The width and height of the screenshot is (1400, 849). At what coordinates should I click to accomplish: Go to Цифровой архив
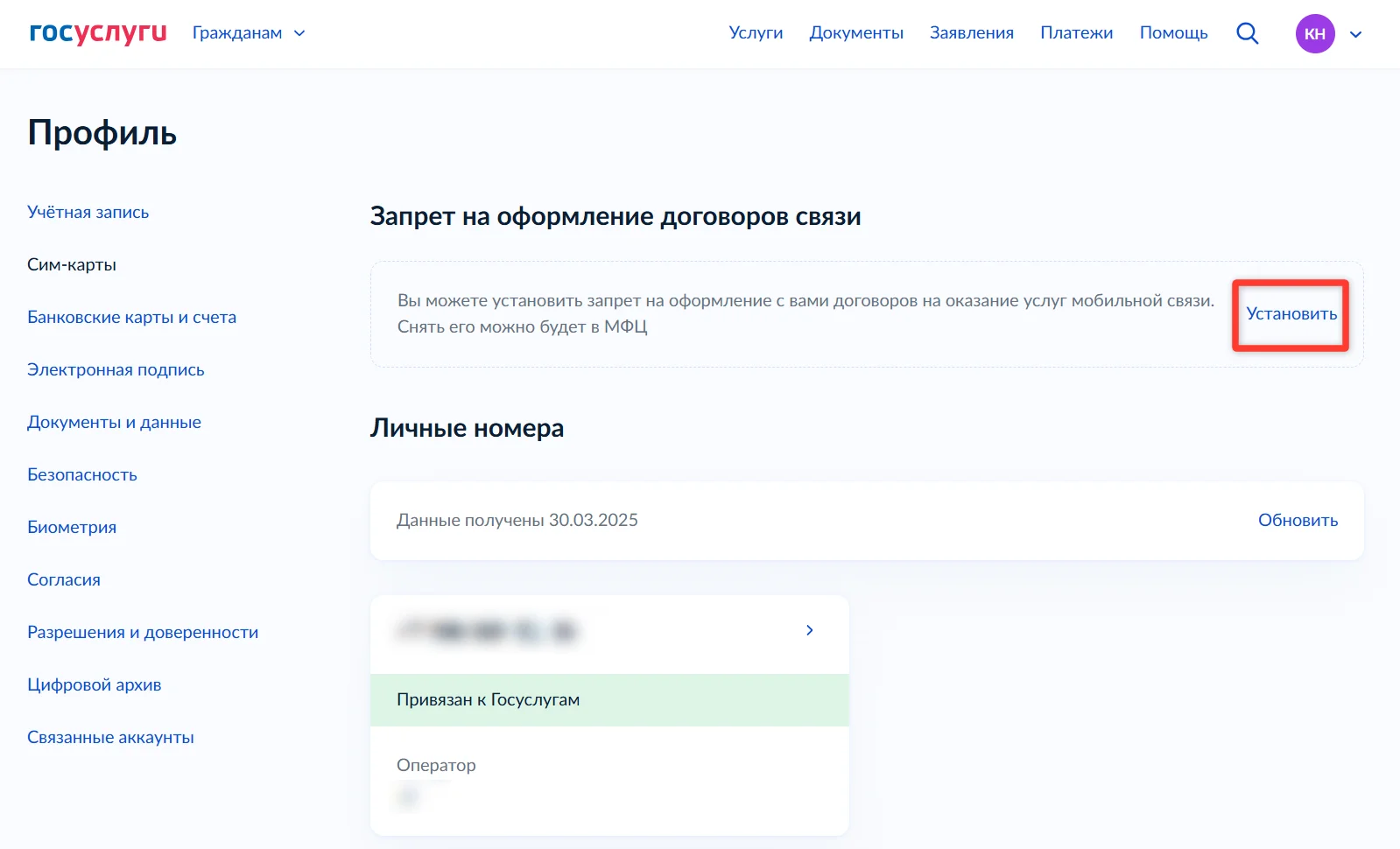(x=95, y=684)
